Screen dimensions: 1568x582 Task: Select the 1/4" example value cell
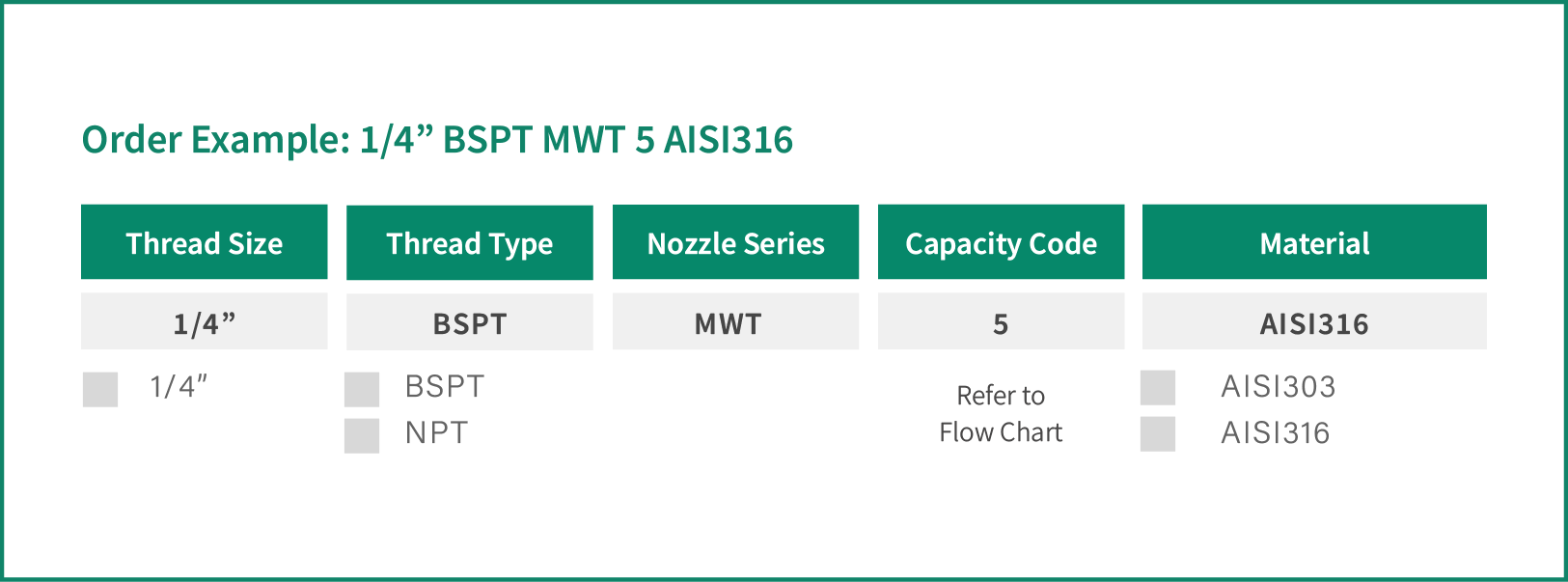(205, 321)
